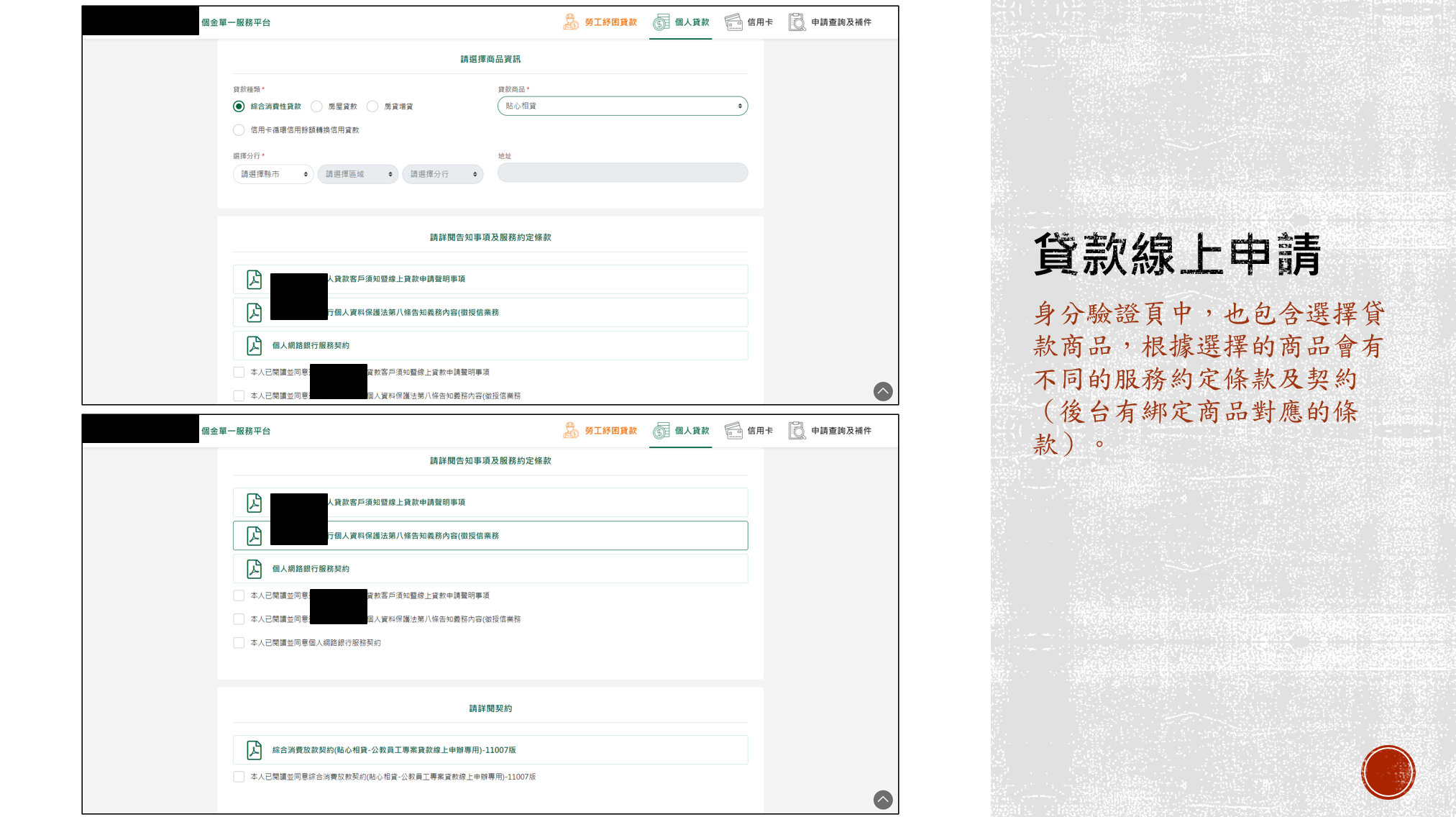The width and height of the screenshot is (1456, 817).
Task: Click the 貸款種類 field label
Action: click(x=247, y=90)
